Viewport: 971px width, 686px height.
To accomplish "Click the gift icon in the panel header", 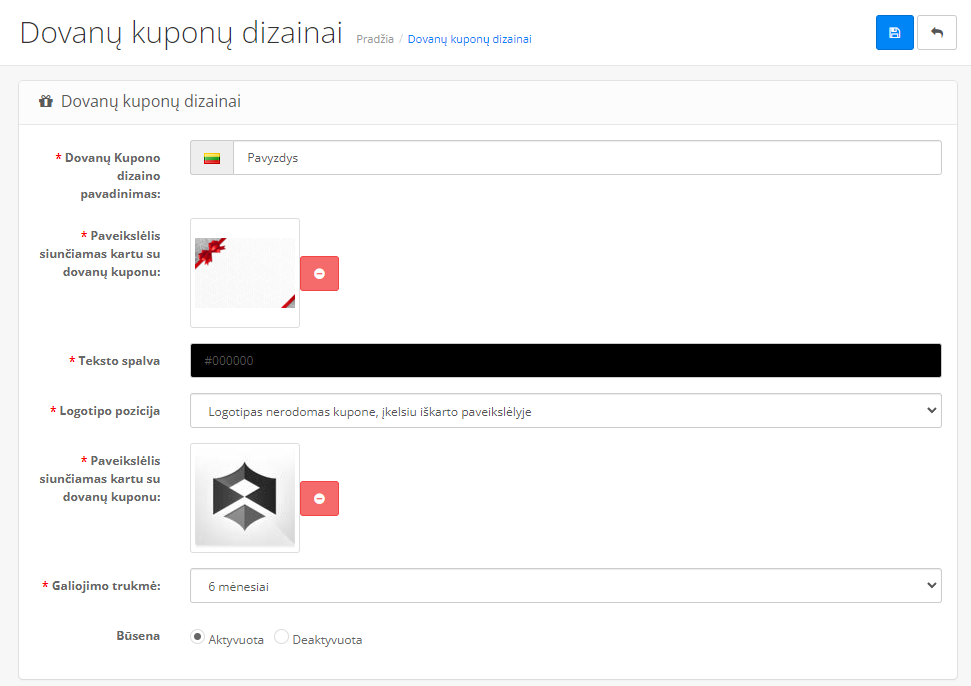I will coord(46,101).
